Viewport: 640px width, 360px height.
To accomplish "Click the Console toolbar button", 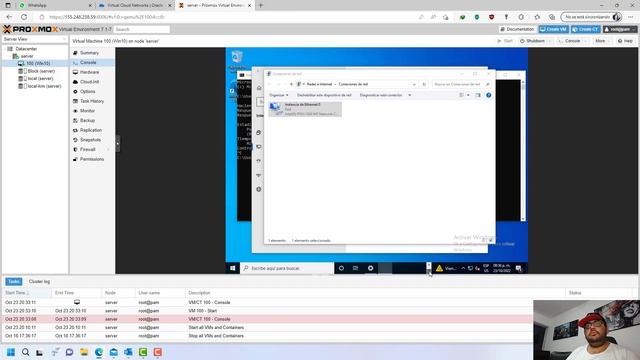I will click(x=569, y=41).
